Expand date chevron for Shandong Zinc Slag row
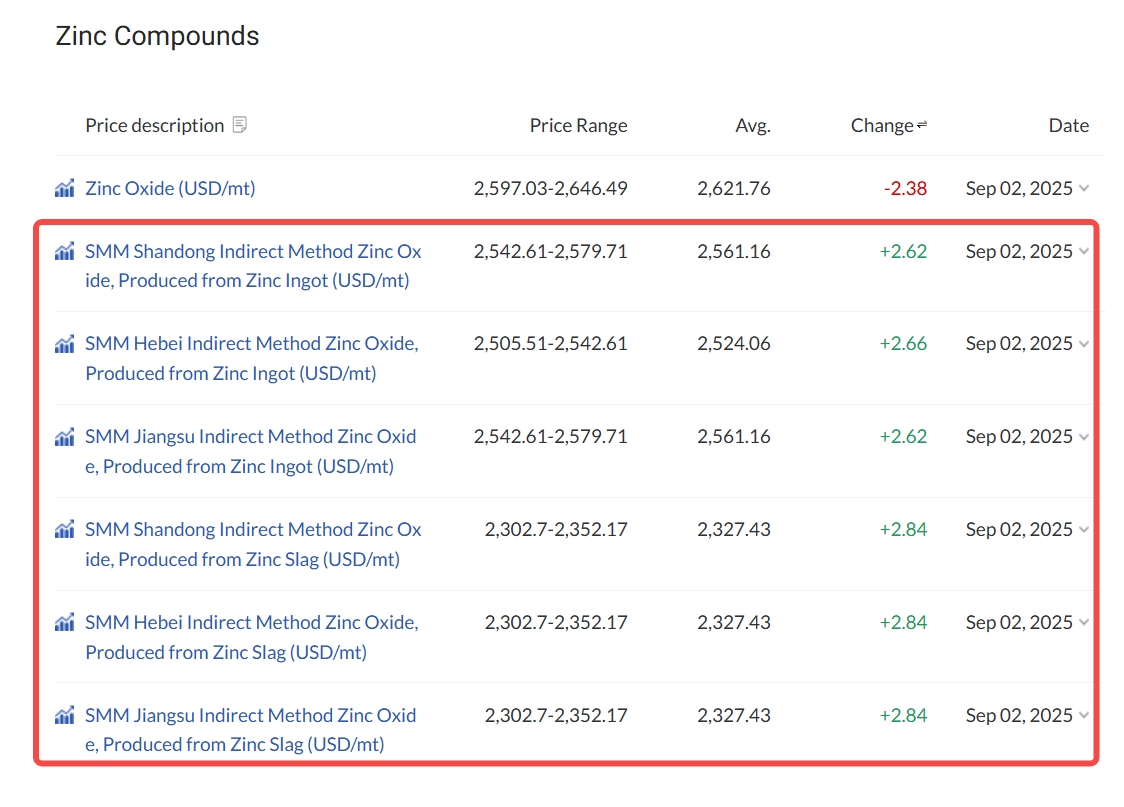Image resolution: width=1124 pixels, height=807 pixels. [x=1084, y=530]
